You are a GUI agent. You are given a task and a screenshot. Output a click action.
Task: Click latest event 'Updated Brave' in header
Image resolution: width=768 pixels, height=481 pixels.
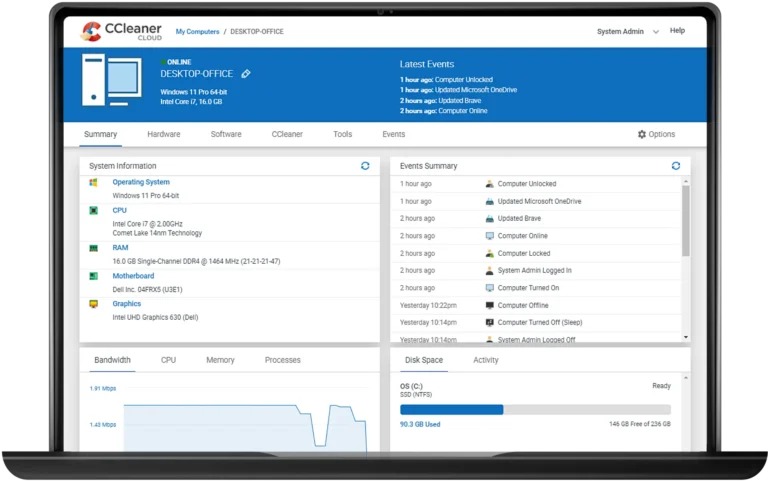459,101
